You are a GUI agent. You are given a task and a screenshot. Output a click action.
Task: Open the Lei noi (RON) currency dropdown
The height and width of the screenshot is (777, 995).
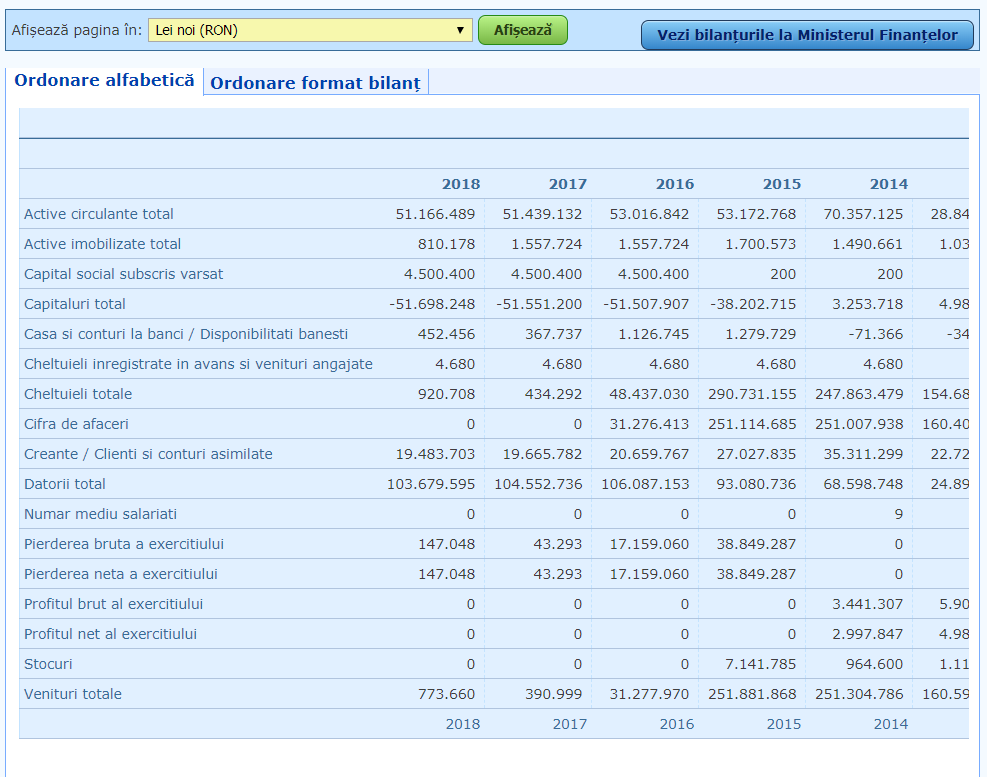point(310,30)
